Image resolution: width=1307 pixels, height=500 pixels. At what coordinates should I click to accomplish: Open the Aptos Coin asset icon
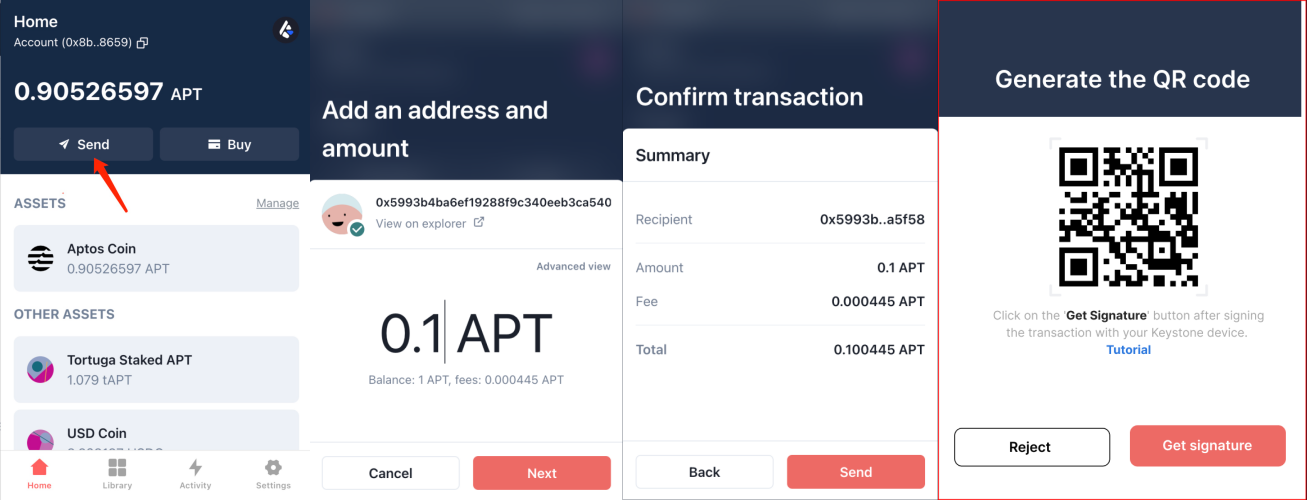click(40, 259)
